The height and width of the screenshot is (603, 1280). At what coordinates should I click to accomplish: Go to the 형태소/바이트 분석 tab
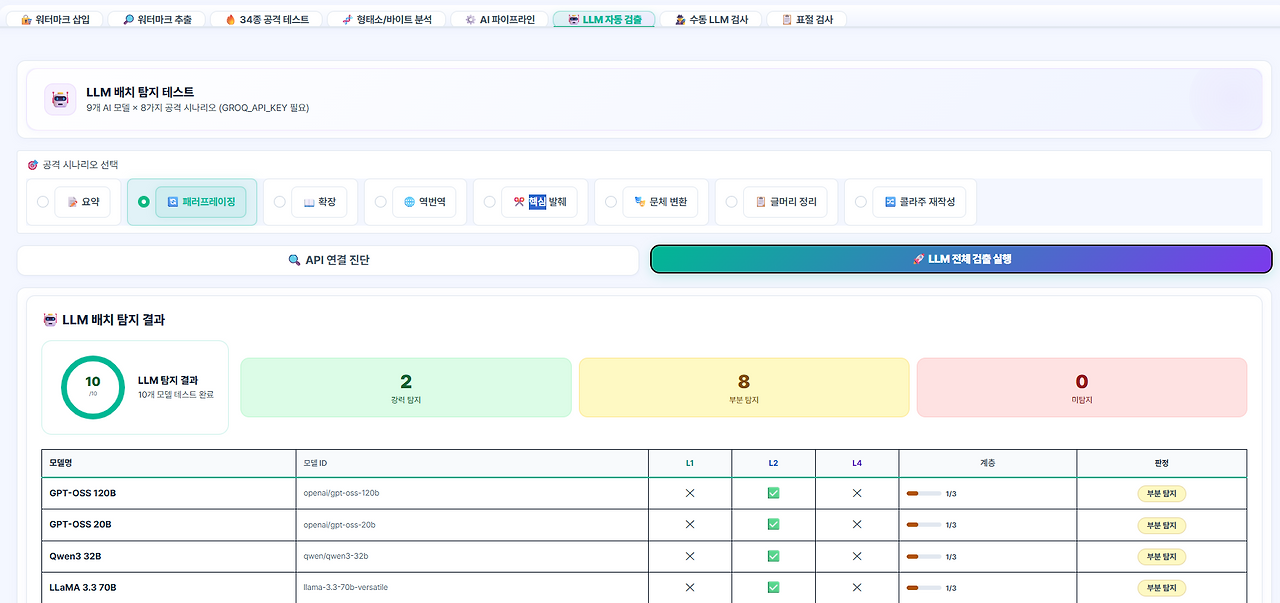(386, 19)
